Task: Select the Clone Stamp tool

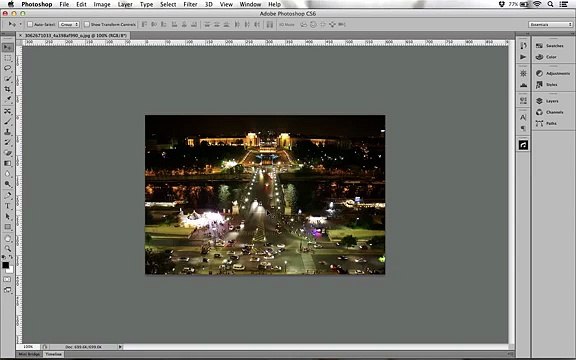Action: click(x=7, y=132)
